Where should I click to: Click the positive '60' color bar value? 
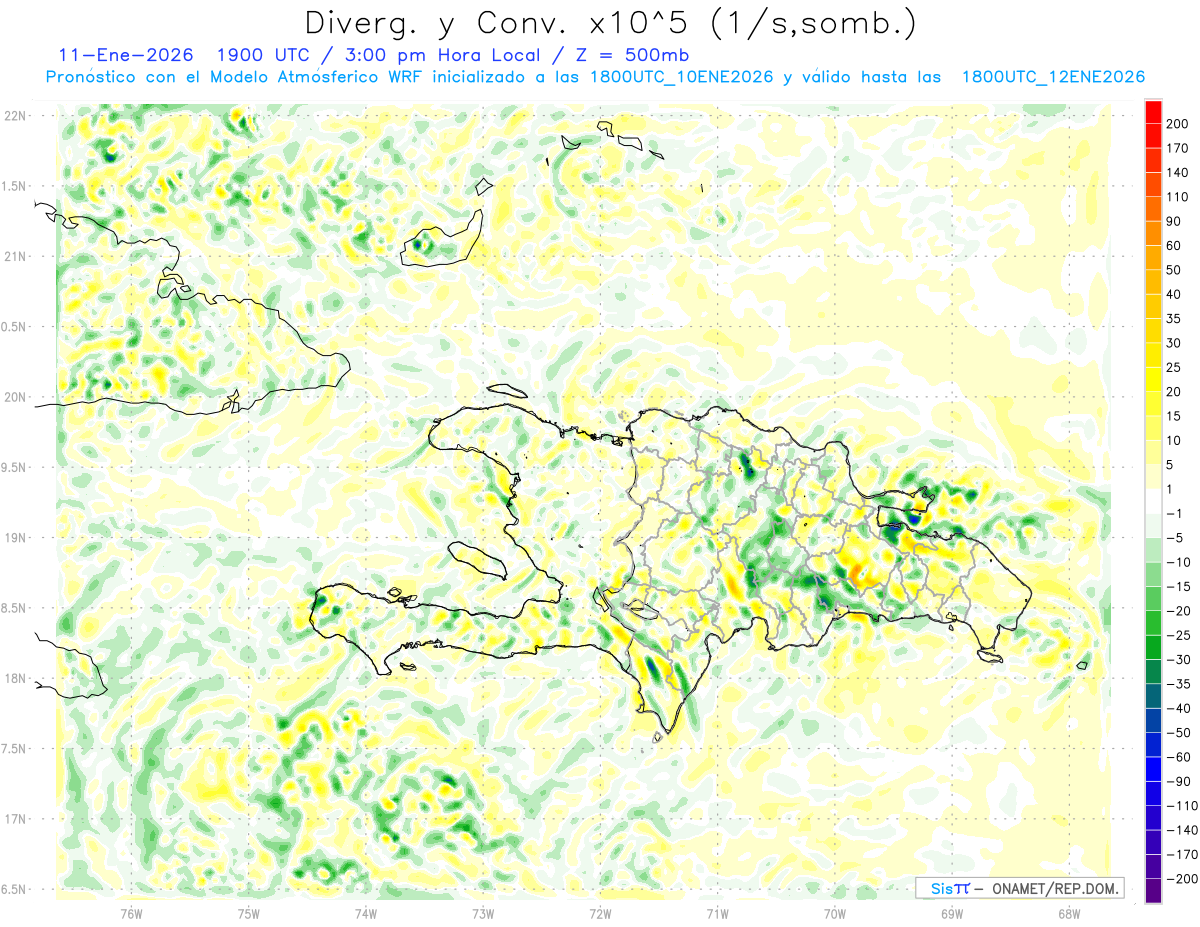(x=1174, y=246)
